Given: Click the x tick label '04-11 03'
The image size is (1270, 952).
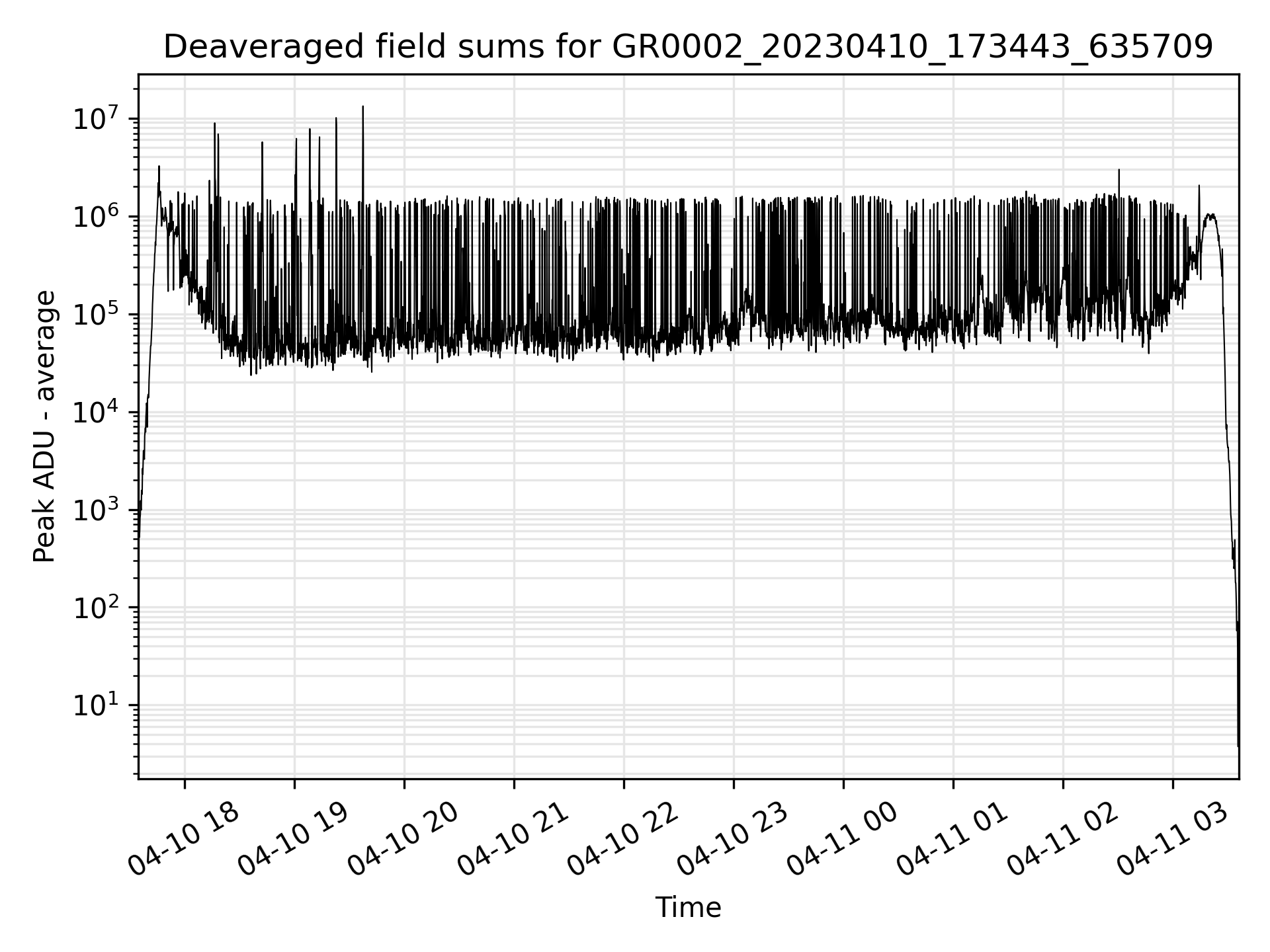Looking at the screenshot, I should coord(1171,839).
